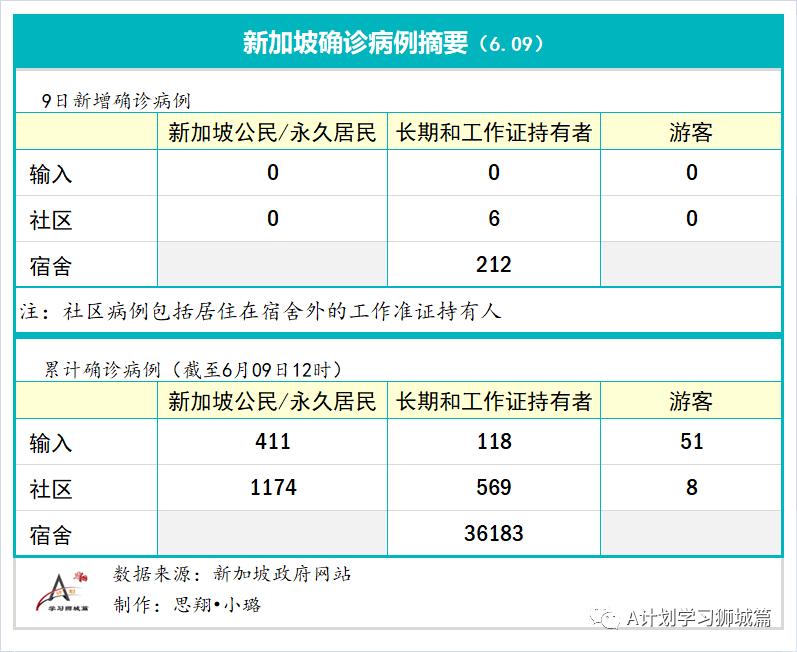Screen dimensions: 797x652
Task: Click the cumulative community tourists value 8
Action: click(692, 487)
